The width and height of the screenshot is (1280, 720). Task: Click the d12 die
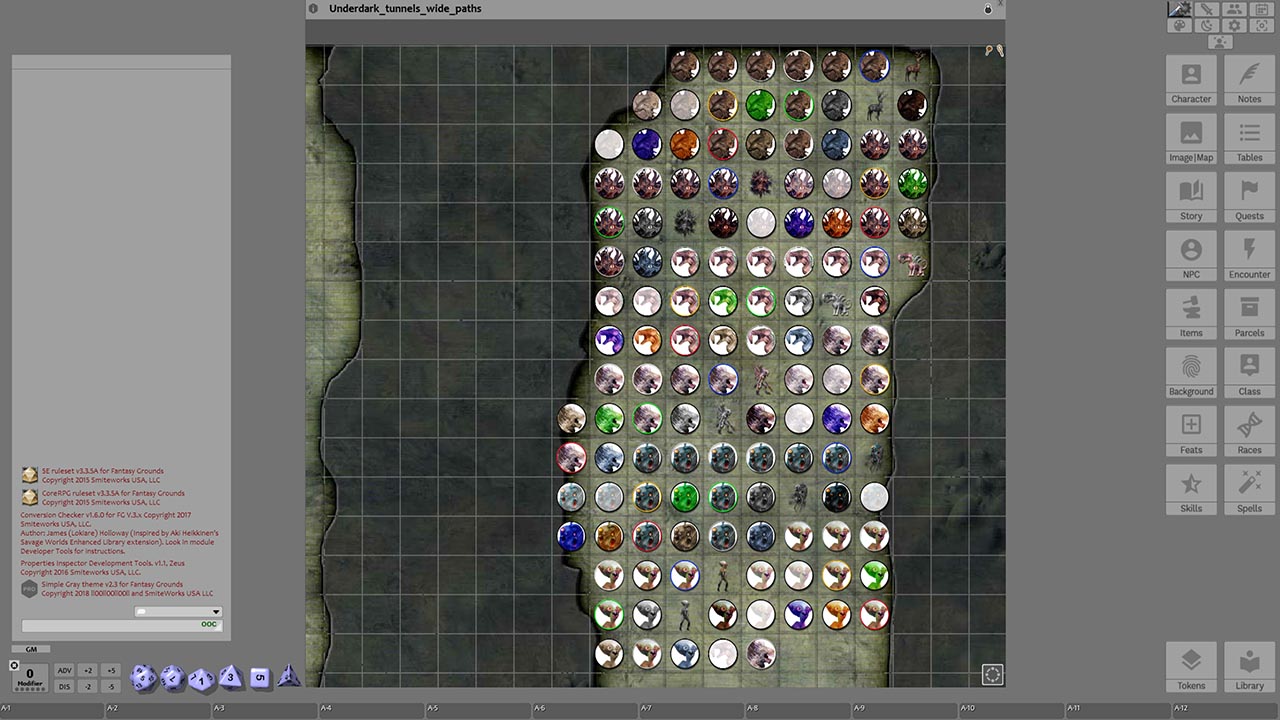pyautogui.click(x=173, y=678)
